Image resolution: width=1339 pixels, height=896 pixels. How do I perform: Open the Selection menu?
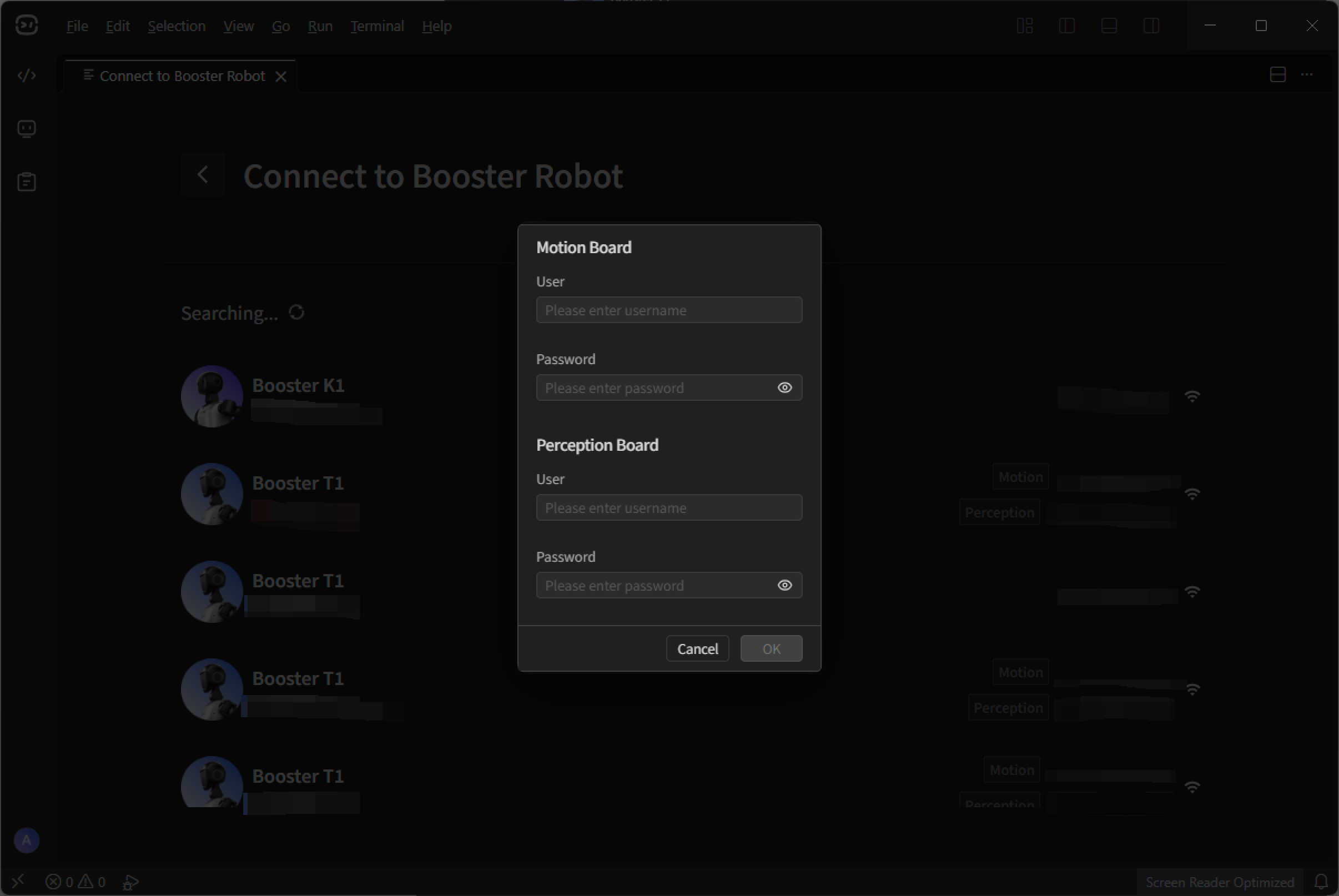177,26
